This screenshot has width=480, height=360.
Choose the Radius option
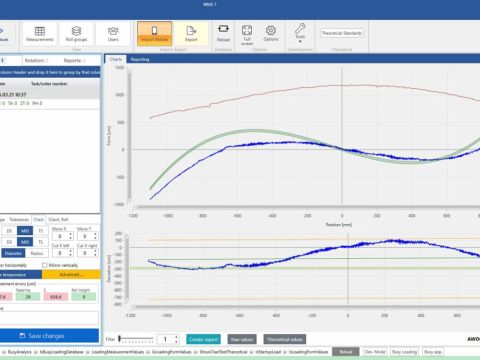pyautogui.click(x=37, y=253)
